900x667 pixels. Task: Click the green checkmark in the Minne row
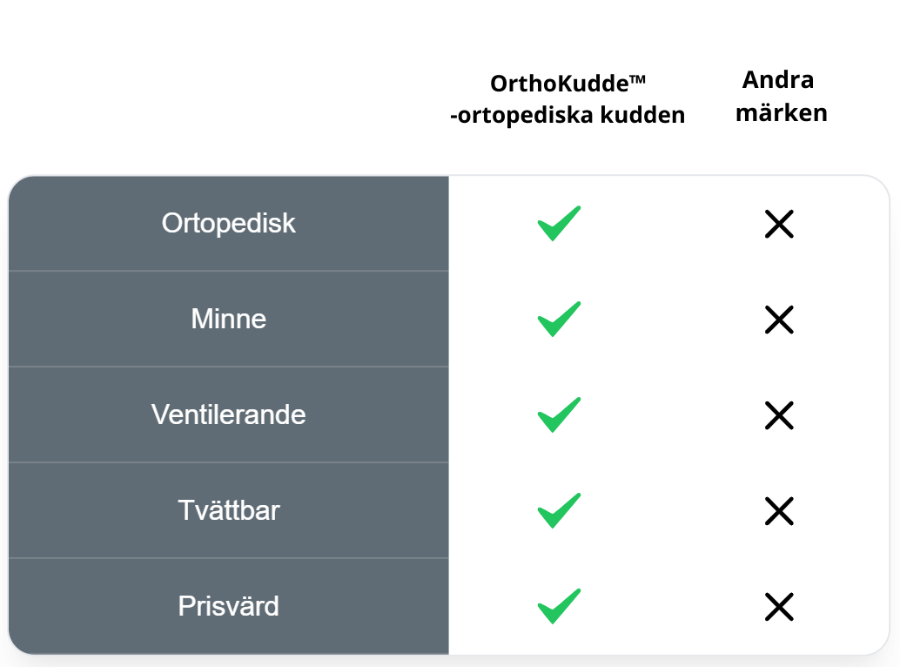(559, 319)
